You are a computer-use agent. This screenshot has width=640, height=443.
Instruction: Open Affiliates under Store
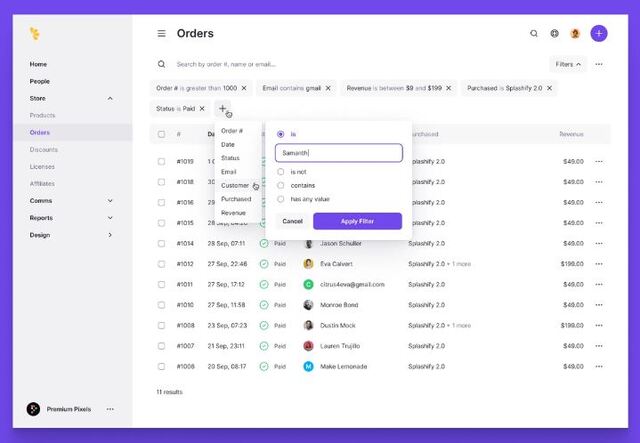[42, 184]
